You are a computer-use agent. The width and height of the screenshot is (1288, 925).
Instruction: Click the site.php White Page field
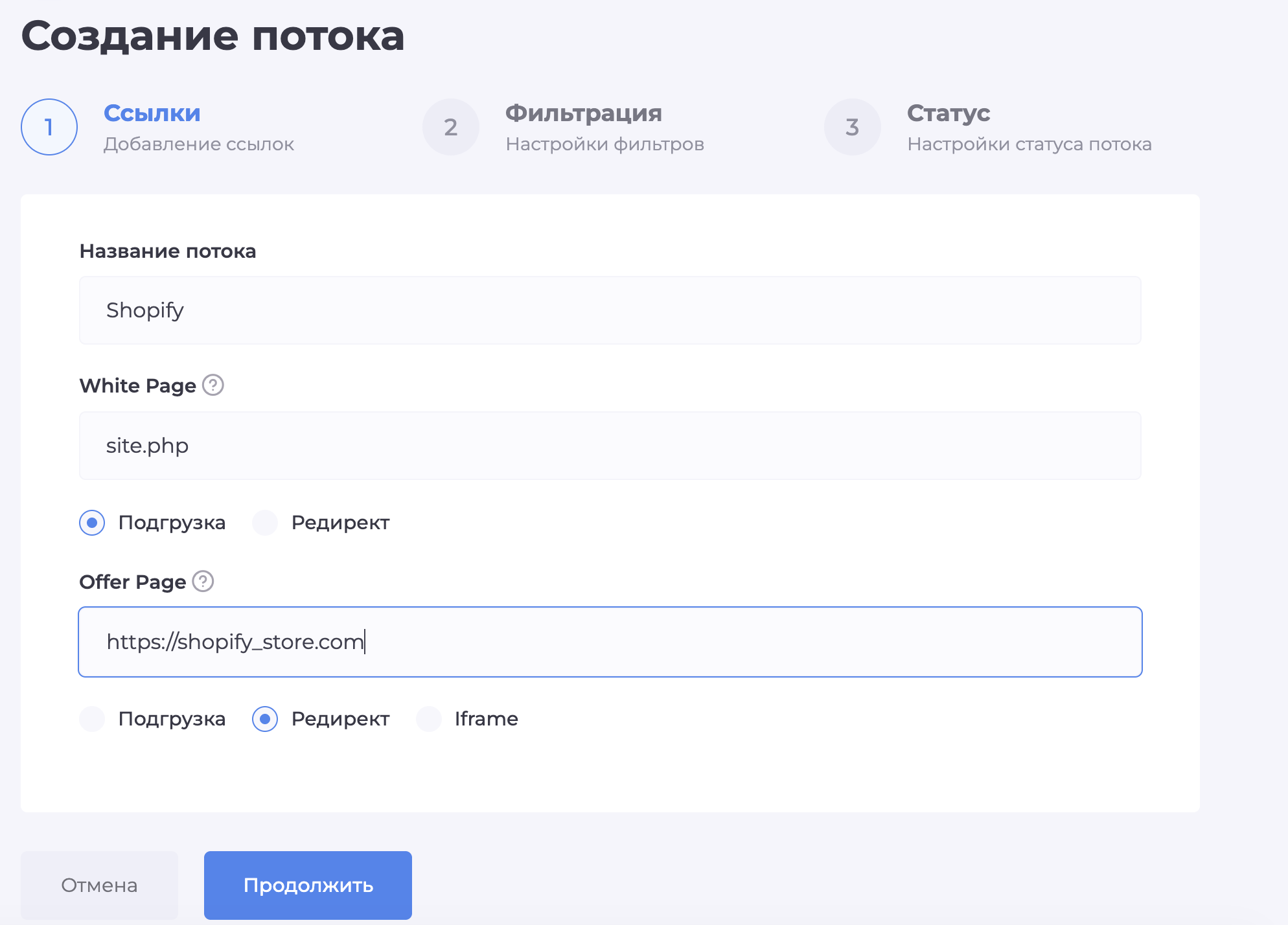click(x=610, y=446)
